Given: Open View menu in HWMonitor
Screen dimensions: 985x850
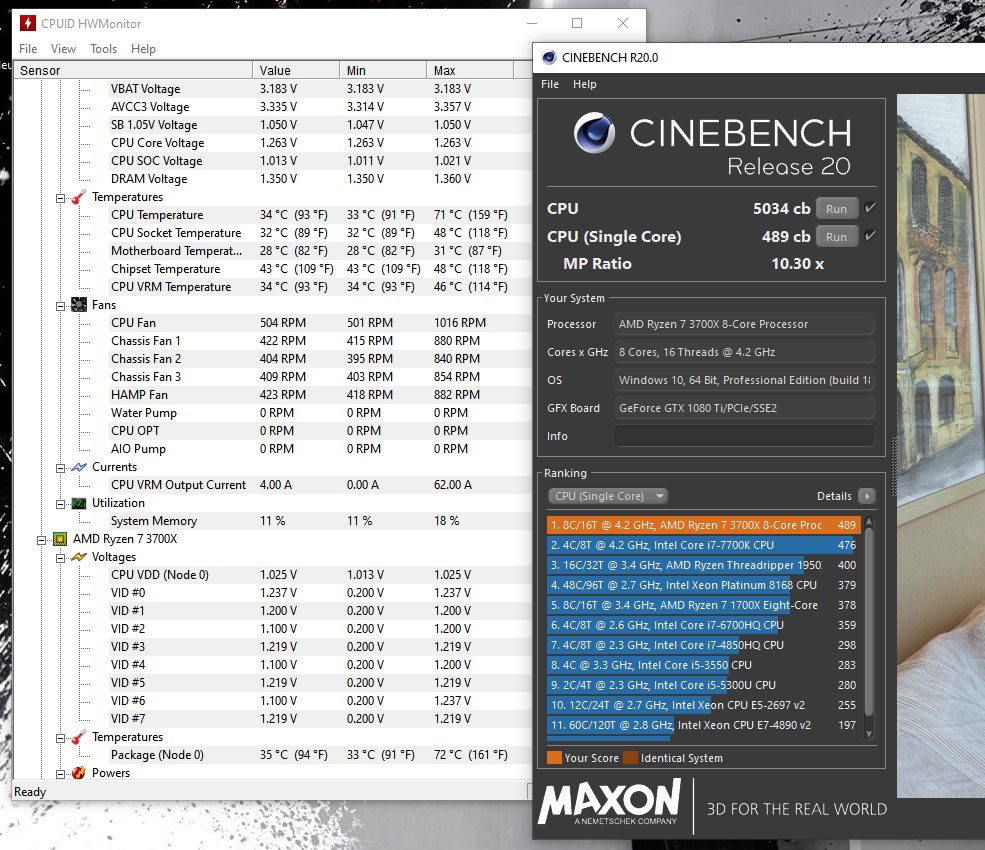Looking at the screenshot, I should point(63,49).
